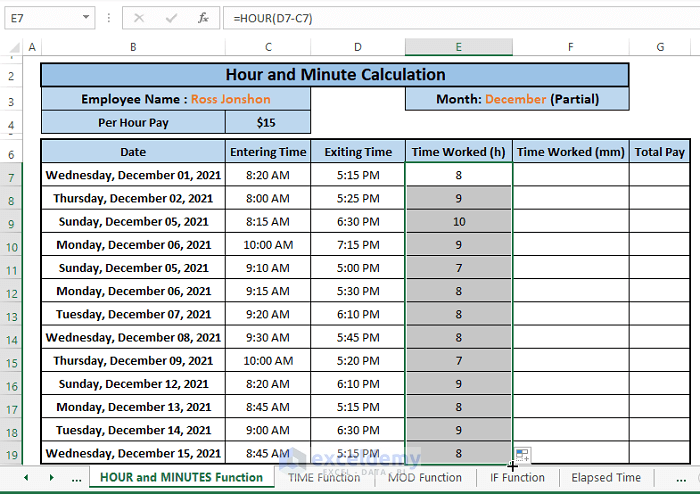The width and height of the screenshot is (700, 494).
Task: Select the 8:20 AM cell in row 7
Action: click(268, 175)
